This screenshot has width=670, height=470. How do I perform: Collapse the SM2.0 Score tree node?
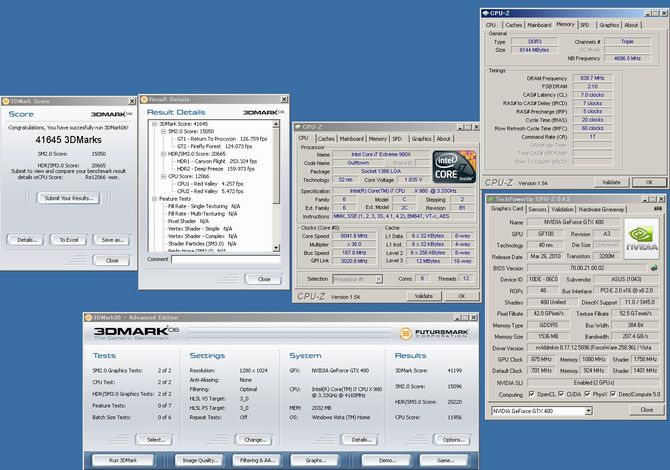click(163, 131)
